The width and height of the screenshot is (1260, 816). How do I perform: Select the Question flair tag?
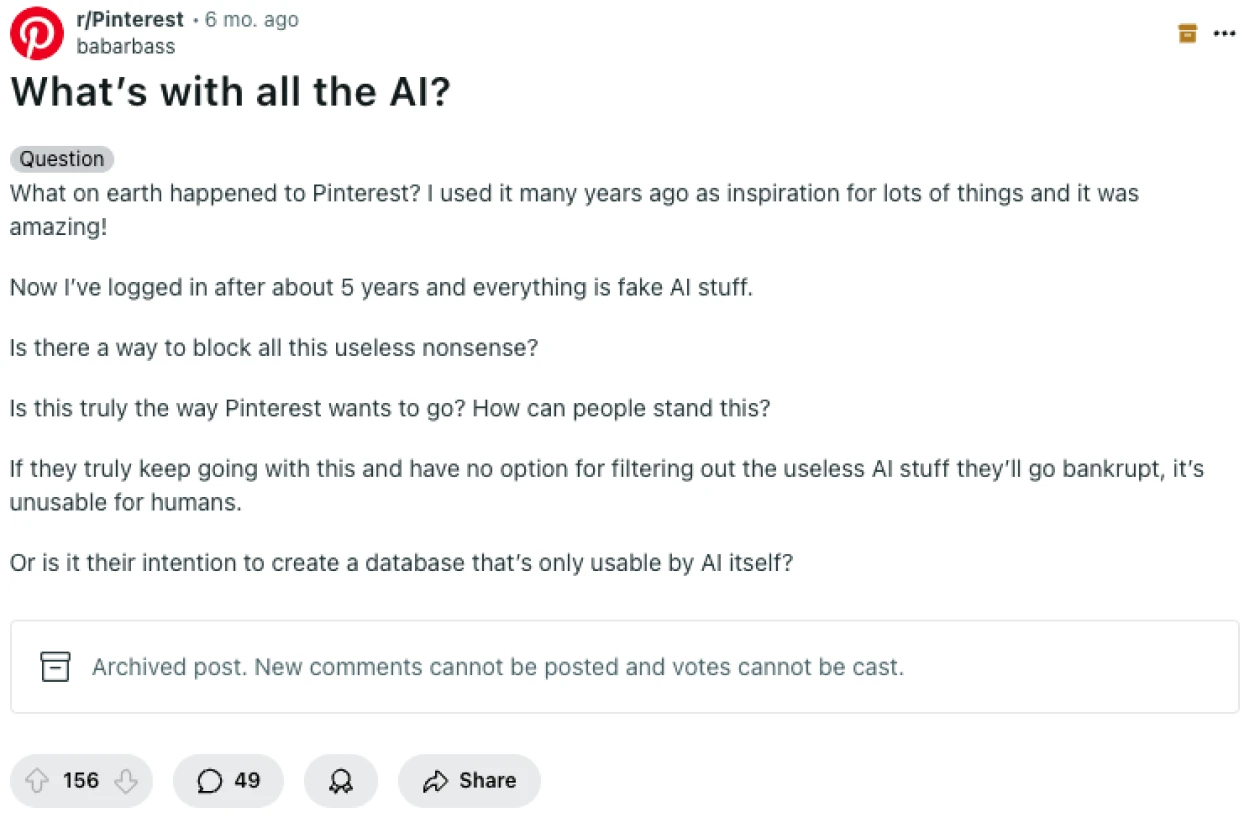62,159
